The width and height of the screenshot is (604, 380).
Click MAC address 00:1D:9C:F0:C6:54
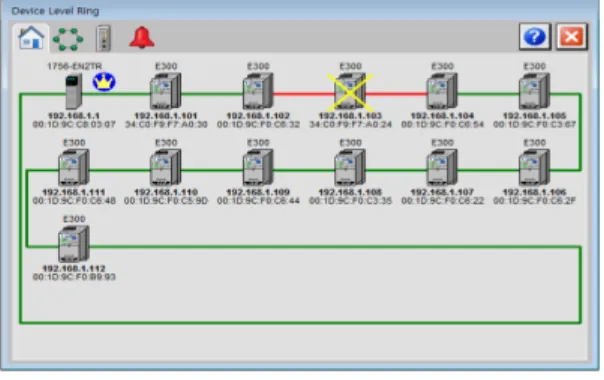click(x=442, y=124)
